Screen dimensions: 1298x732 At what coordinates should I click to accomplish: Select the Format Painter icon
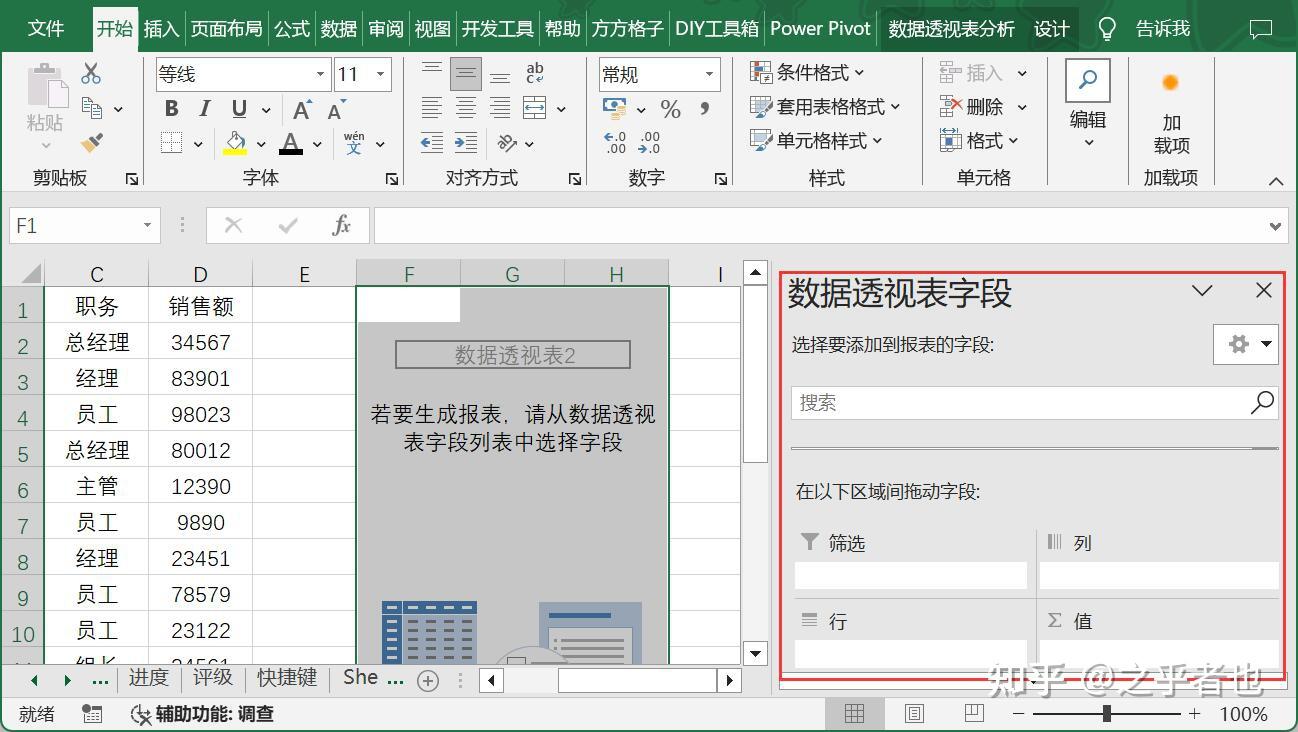click(90, 143)
